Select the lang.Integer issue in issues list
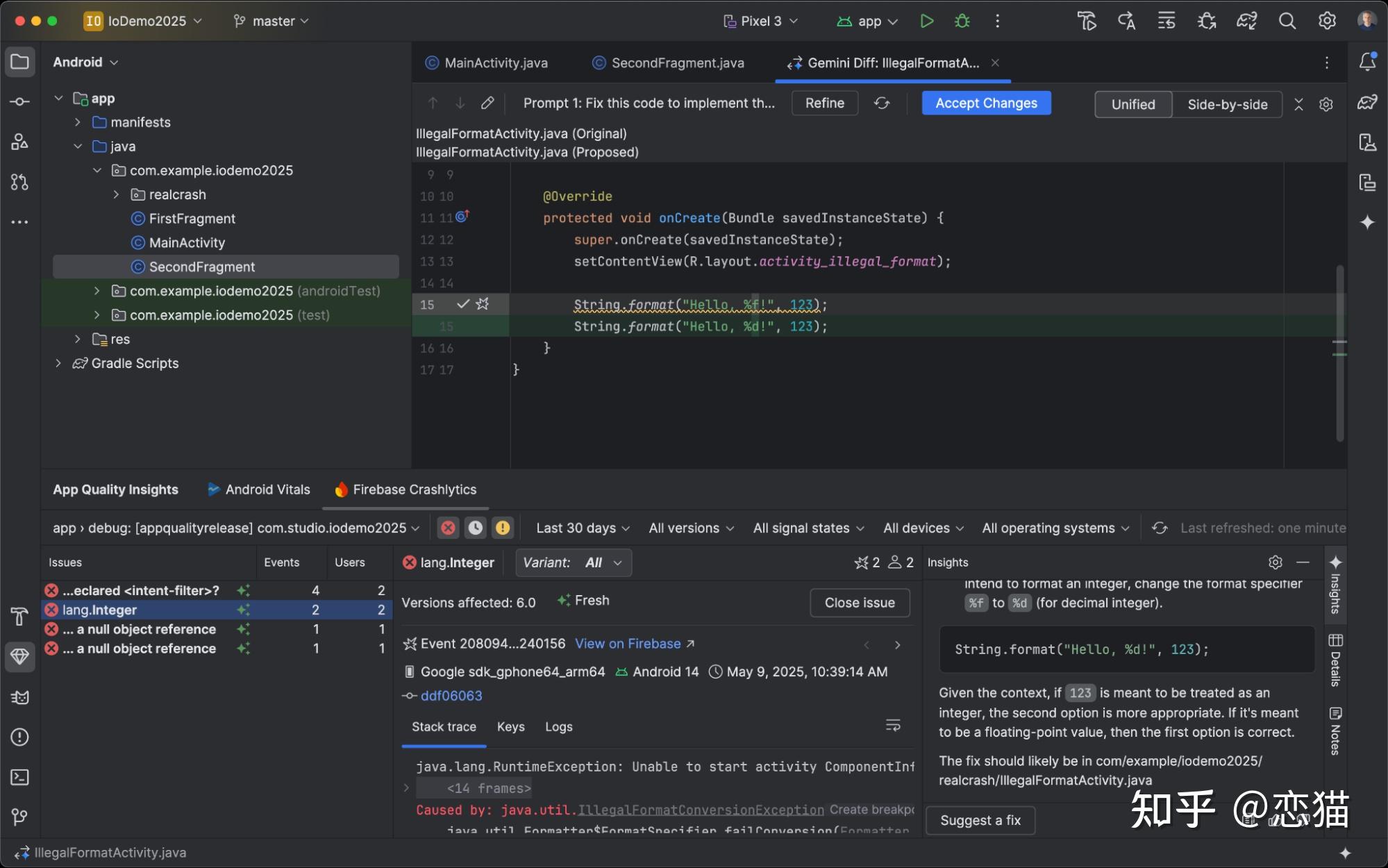Viewport: 1388px width, 868px height. click(99, 610)
